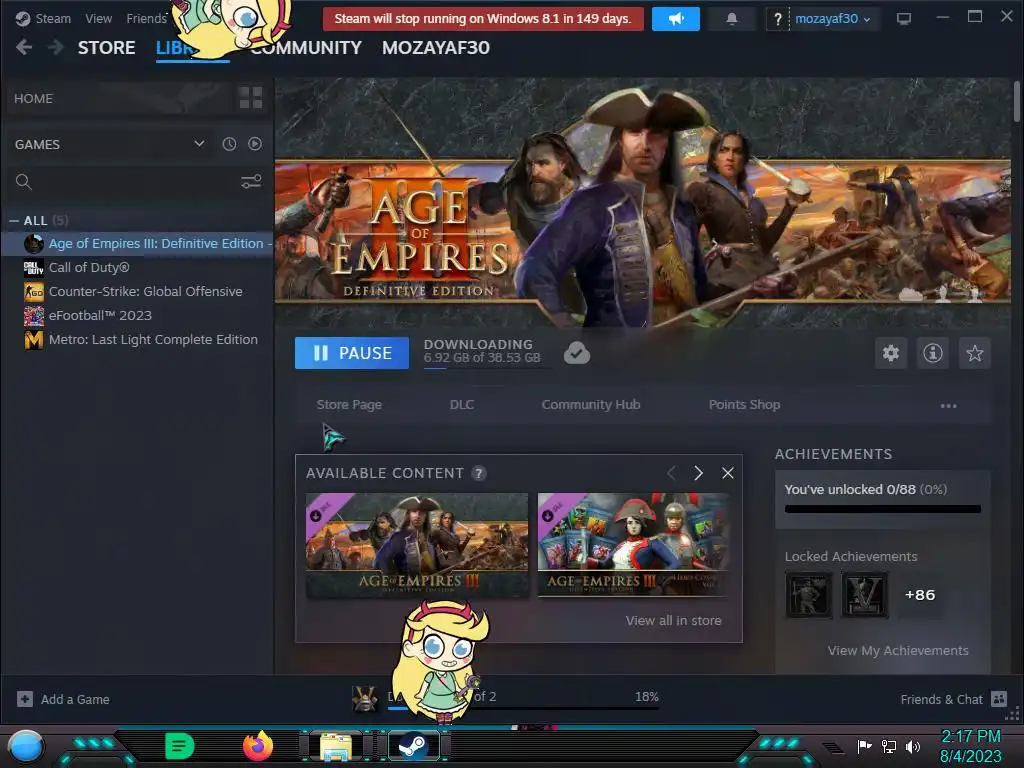
Task: Add game to favorites star icon
Action: pos(974,353)
